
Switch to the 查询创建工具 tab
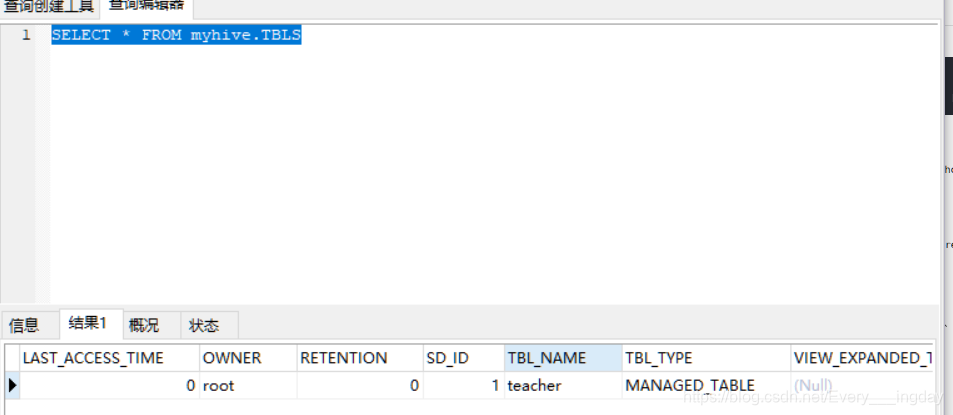pyautogui.click(x=49, y=7)
